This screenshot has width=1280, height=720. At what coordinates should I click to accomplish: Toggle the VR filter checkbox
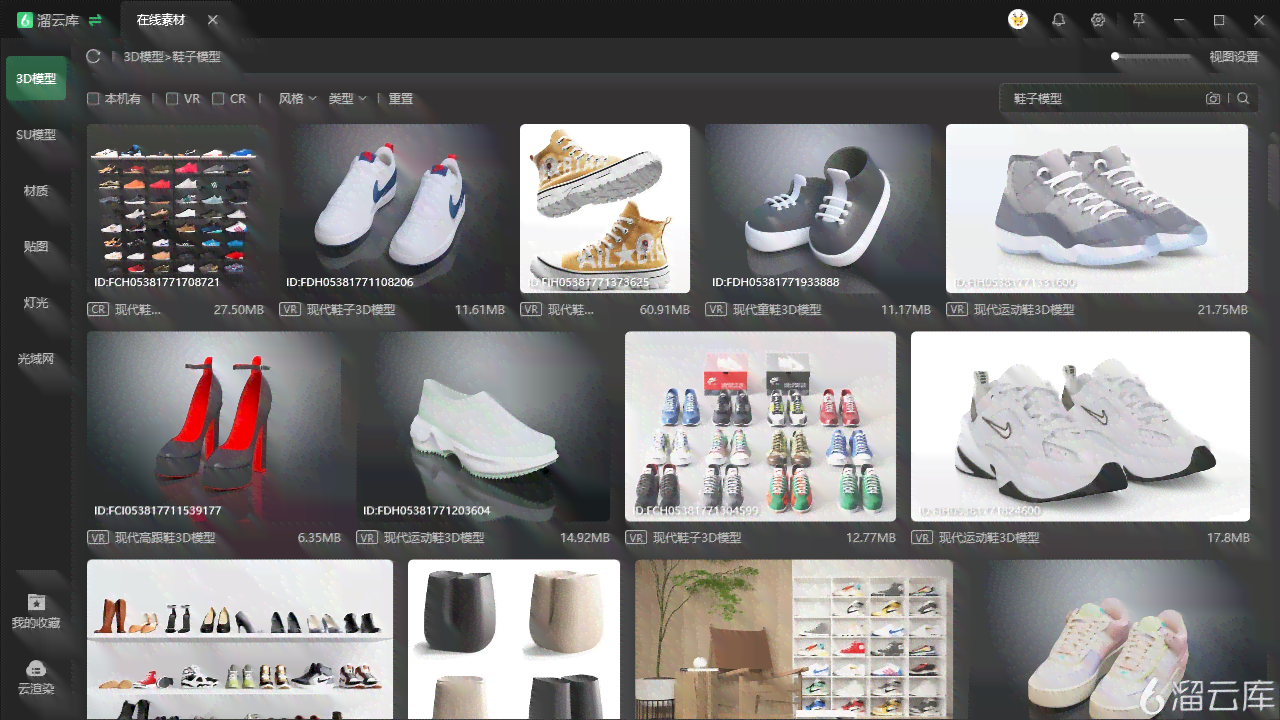point(172,99)
